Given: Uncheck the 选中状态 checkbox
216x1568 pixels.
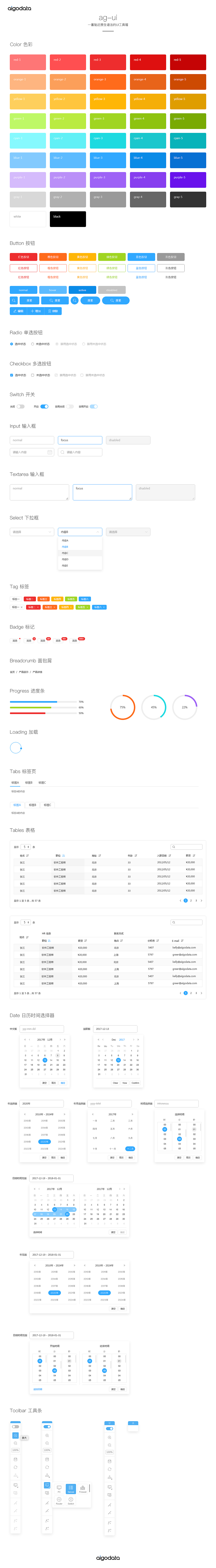Looking at the screenshot, I should click(x=12, y=375).
